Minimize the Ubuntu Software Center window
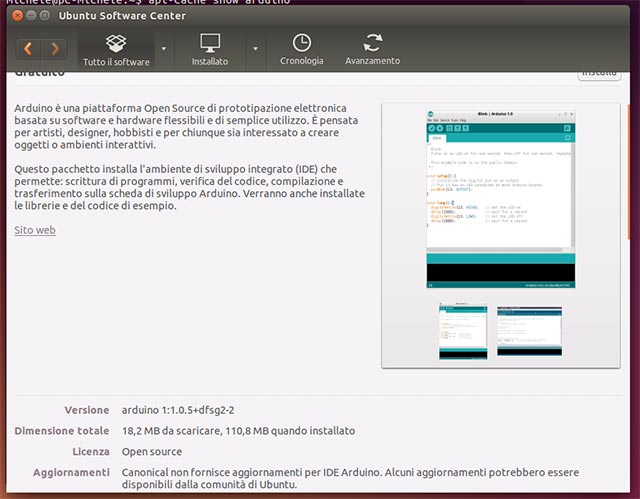This screenshot has height=499, width=640. pos(31,16)
